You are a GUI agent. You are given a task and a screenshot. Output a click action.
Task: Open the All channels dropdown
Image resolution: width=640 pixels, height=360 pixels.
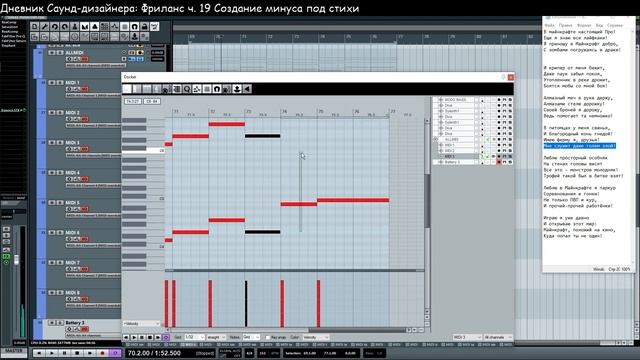point(498,338)
